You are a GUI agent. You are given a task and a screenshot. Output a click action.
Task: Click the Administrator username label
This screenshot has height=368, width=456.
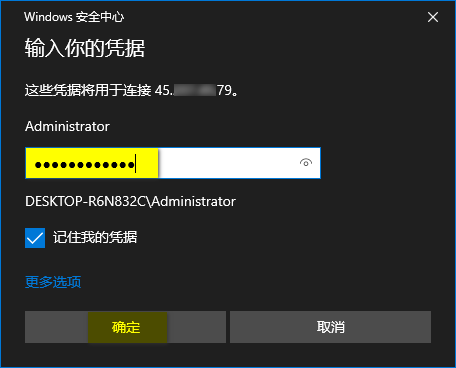point(67,126)
